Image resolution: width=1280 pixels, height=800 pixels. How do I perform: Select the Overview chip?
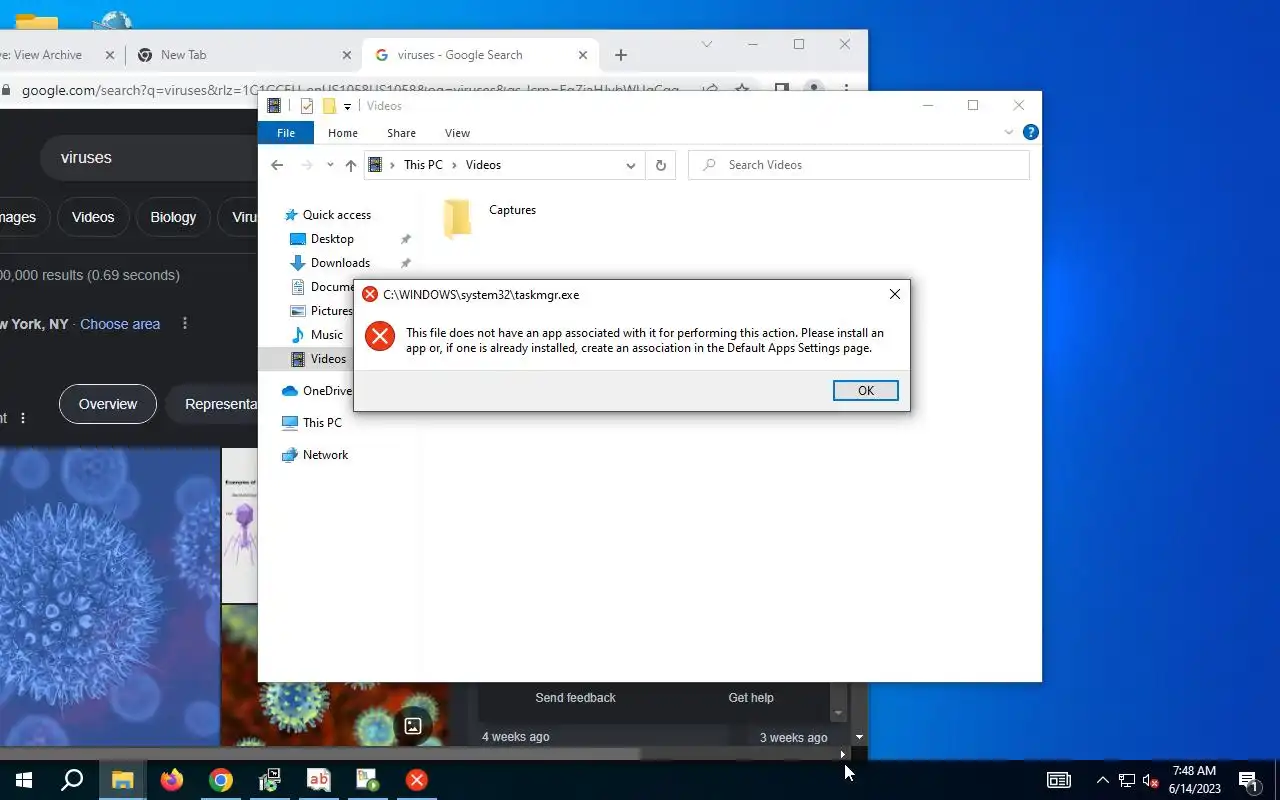pyautogui.click(x=108, y=404)
